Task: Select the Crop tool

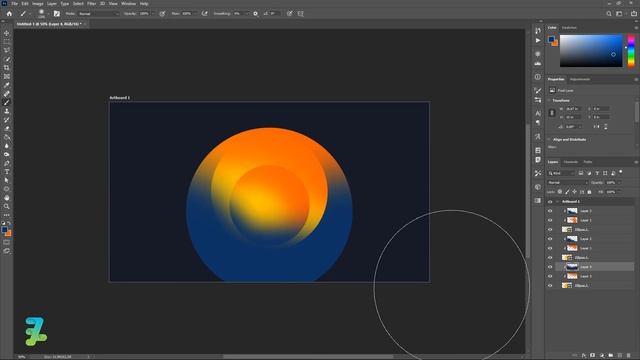Action: pos(7,68)
